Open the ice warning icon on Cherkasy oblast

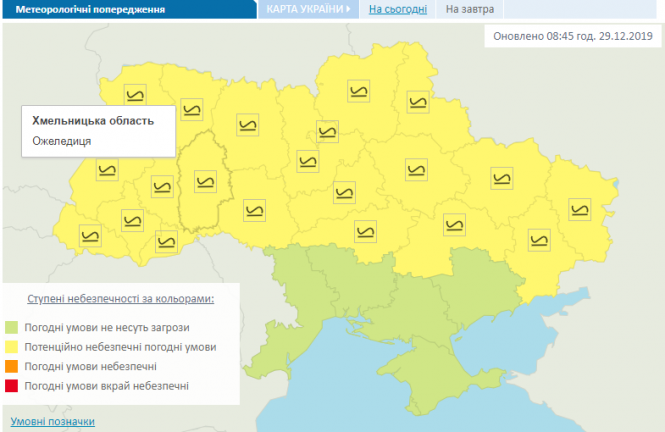coord(344,193)
